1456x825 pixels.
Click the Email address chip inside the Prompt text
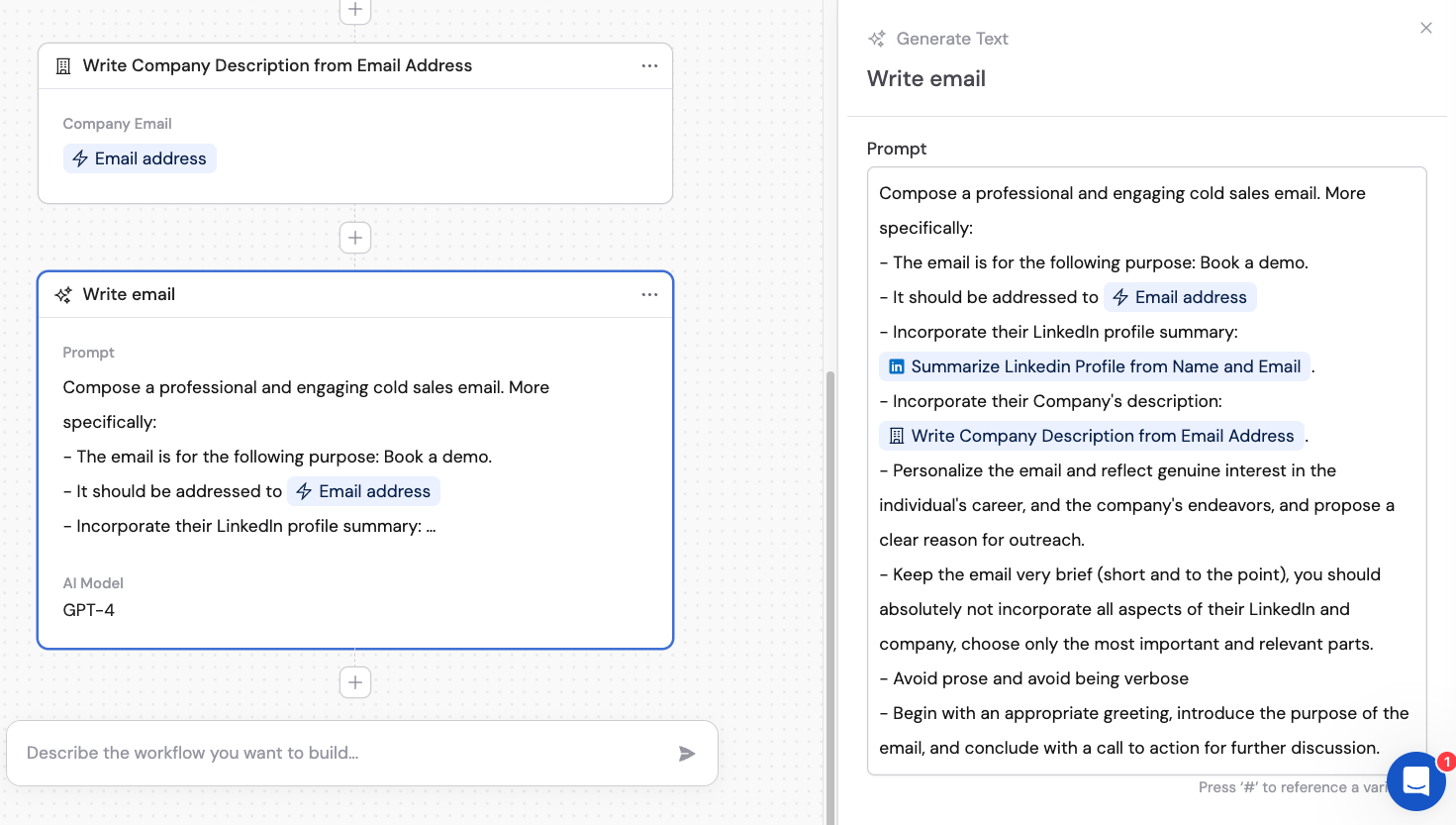(x=1180, y=297)
